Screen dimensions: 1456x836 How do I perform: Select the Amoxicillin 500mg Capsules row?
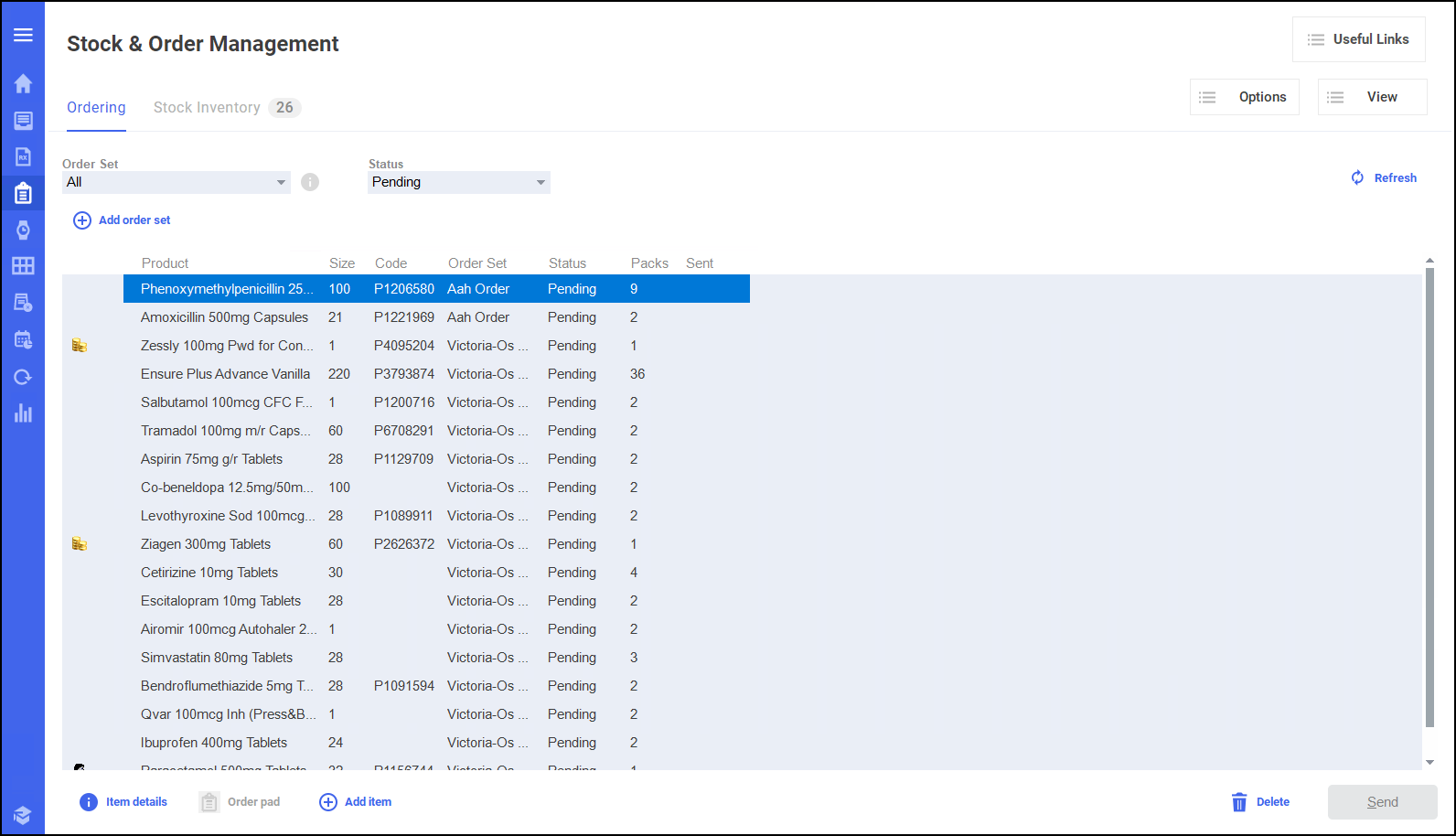(224, 317)
